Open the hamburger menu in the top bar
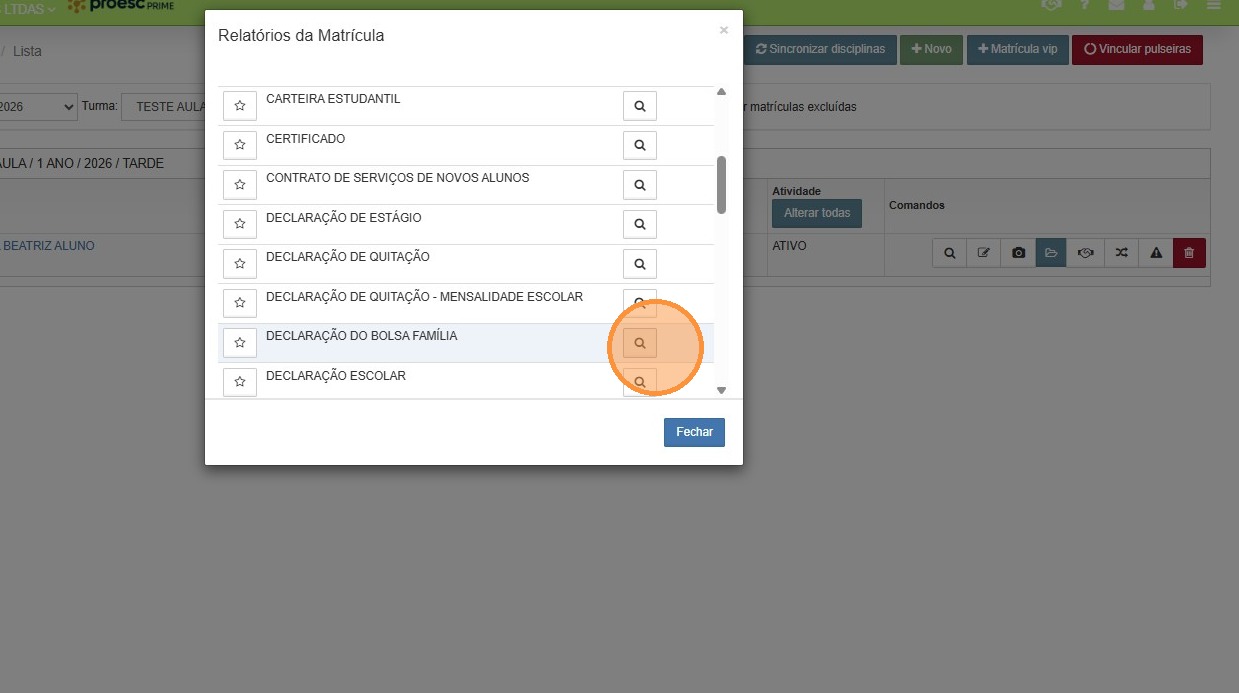1239x693 pixels. click(x=1213, y=4)
